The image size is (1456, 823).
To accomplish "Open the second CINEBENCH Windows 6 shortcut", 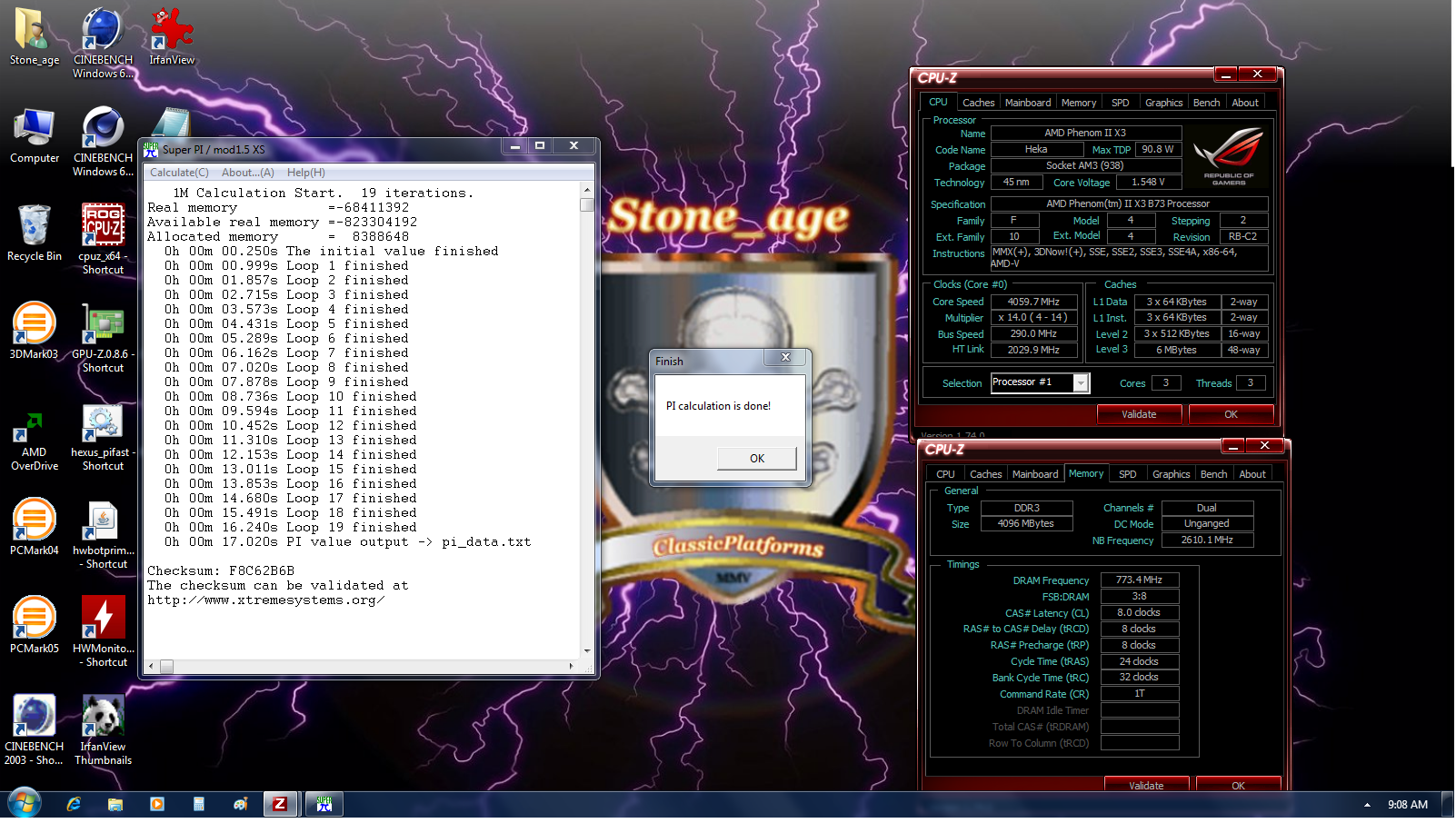I will (x=103, y=141).
